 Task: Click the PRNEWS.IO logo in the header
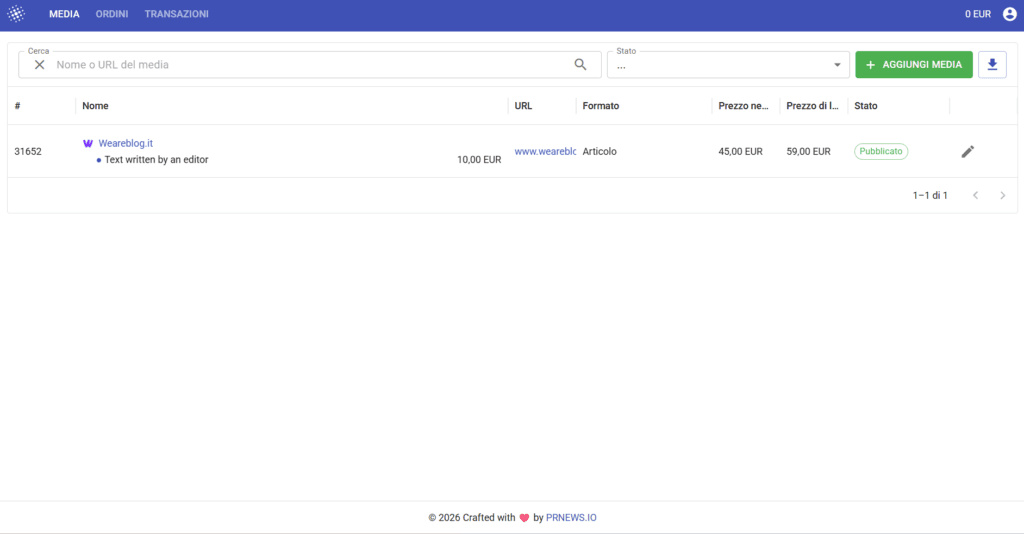pyautogui.click(x=16, y=14)
